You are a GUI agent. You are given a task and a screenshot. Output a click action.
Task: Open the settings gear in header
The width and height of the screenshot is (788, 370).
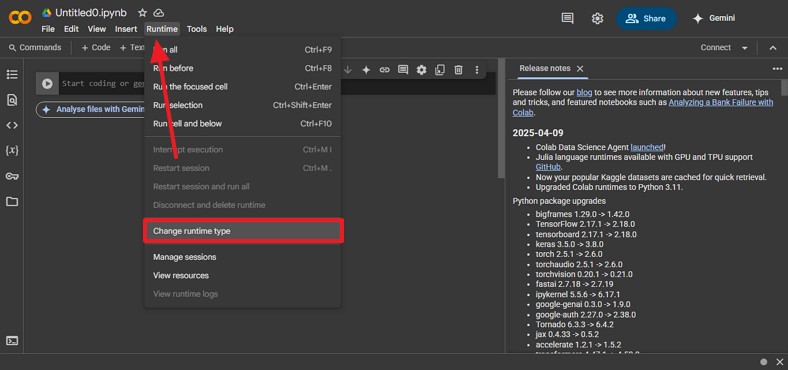pyautogui.click(x=597, y=19)
